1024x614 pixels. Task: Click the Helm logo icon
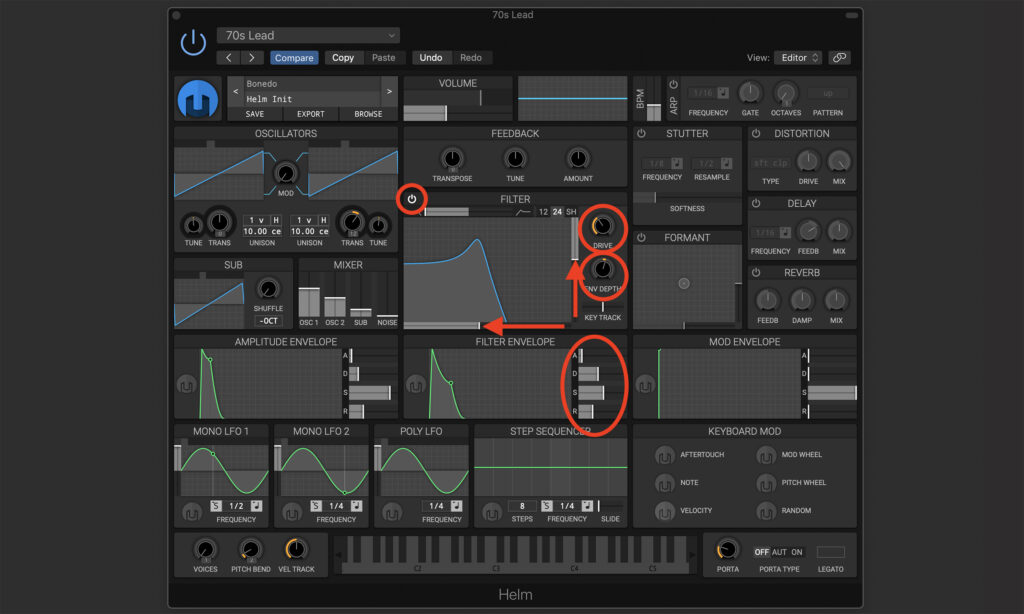[x=198, y=99]
